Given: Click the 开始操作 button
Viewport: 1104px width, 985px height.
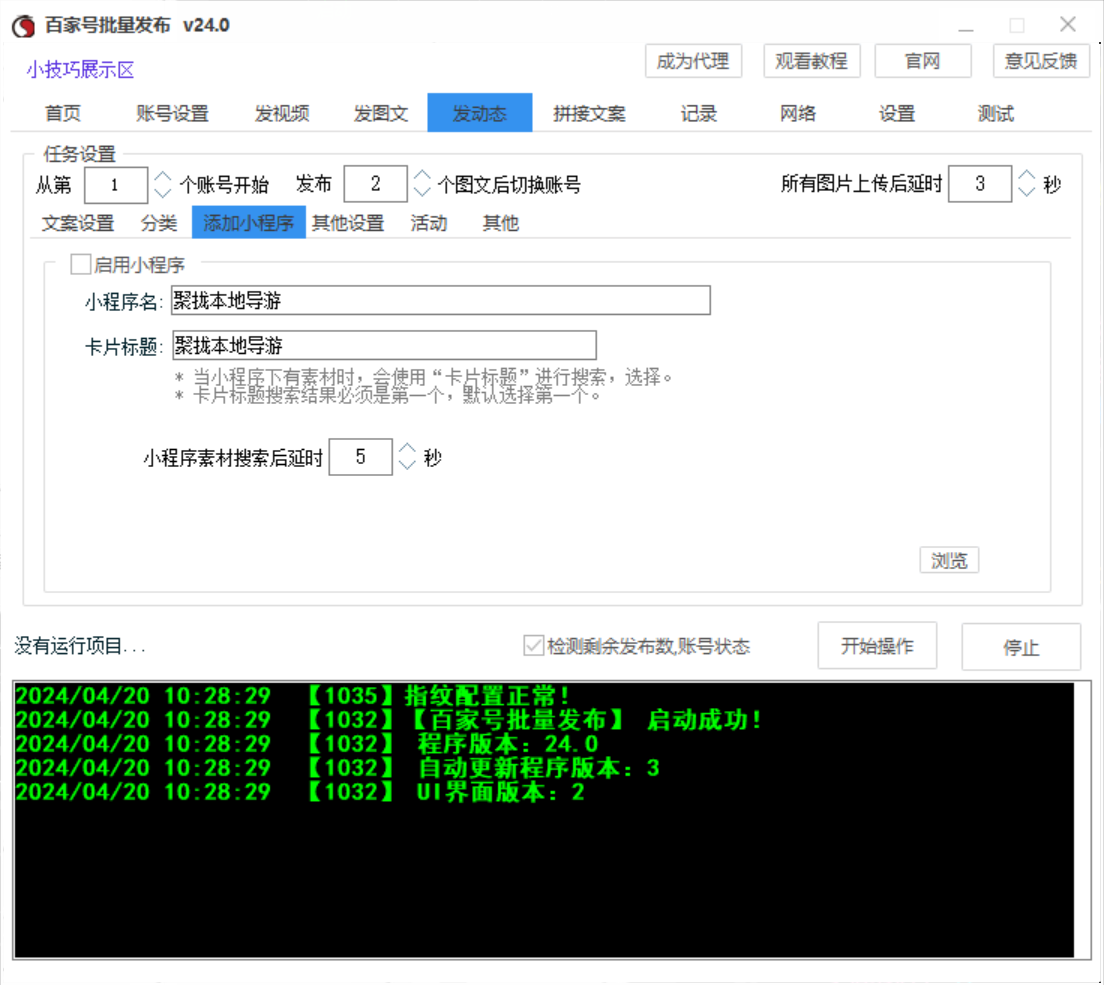Looking at the screenshot, I should 877,646.
